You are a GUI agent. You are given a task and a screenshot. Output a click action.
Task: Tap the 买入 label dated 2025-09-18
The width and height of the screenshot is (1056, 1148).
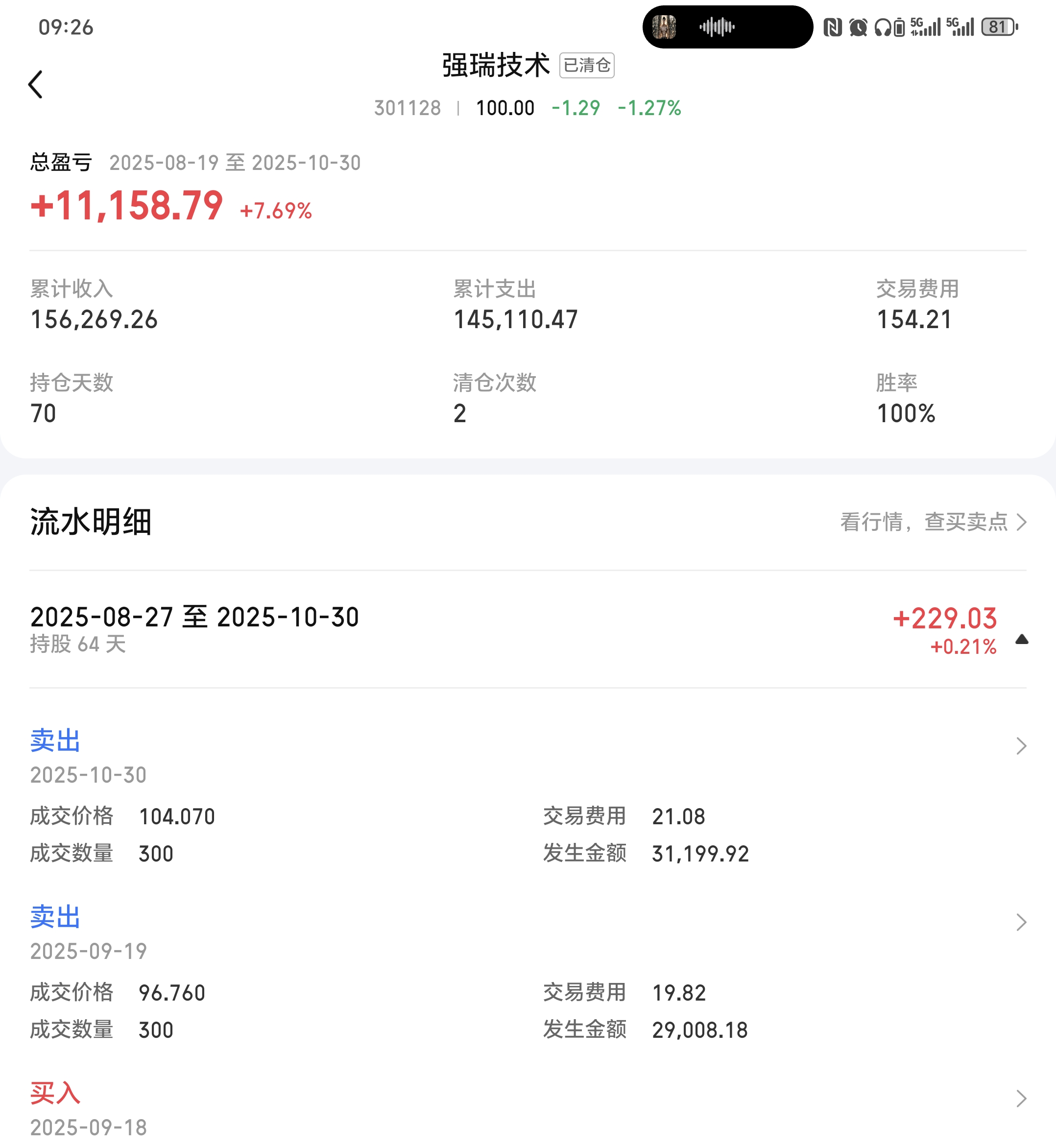pos(55,1093)
